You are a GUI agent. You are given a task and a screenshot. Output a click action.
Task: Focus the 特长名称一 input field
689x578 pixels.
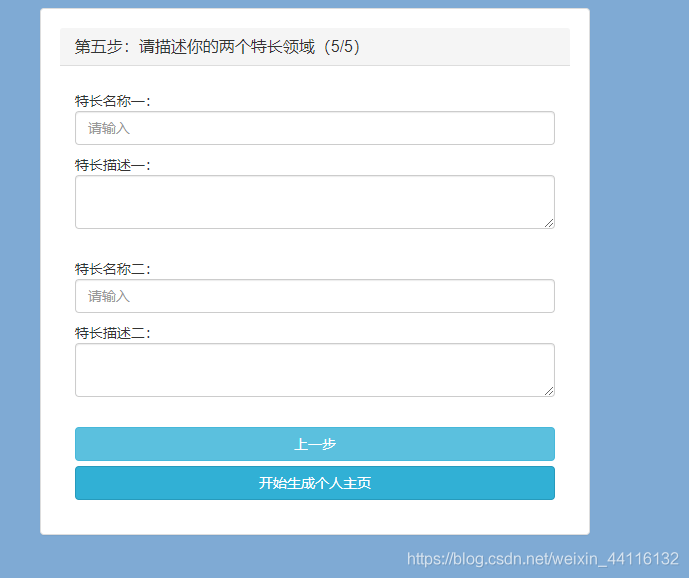(x=315, y=128)
